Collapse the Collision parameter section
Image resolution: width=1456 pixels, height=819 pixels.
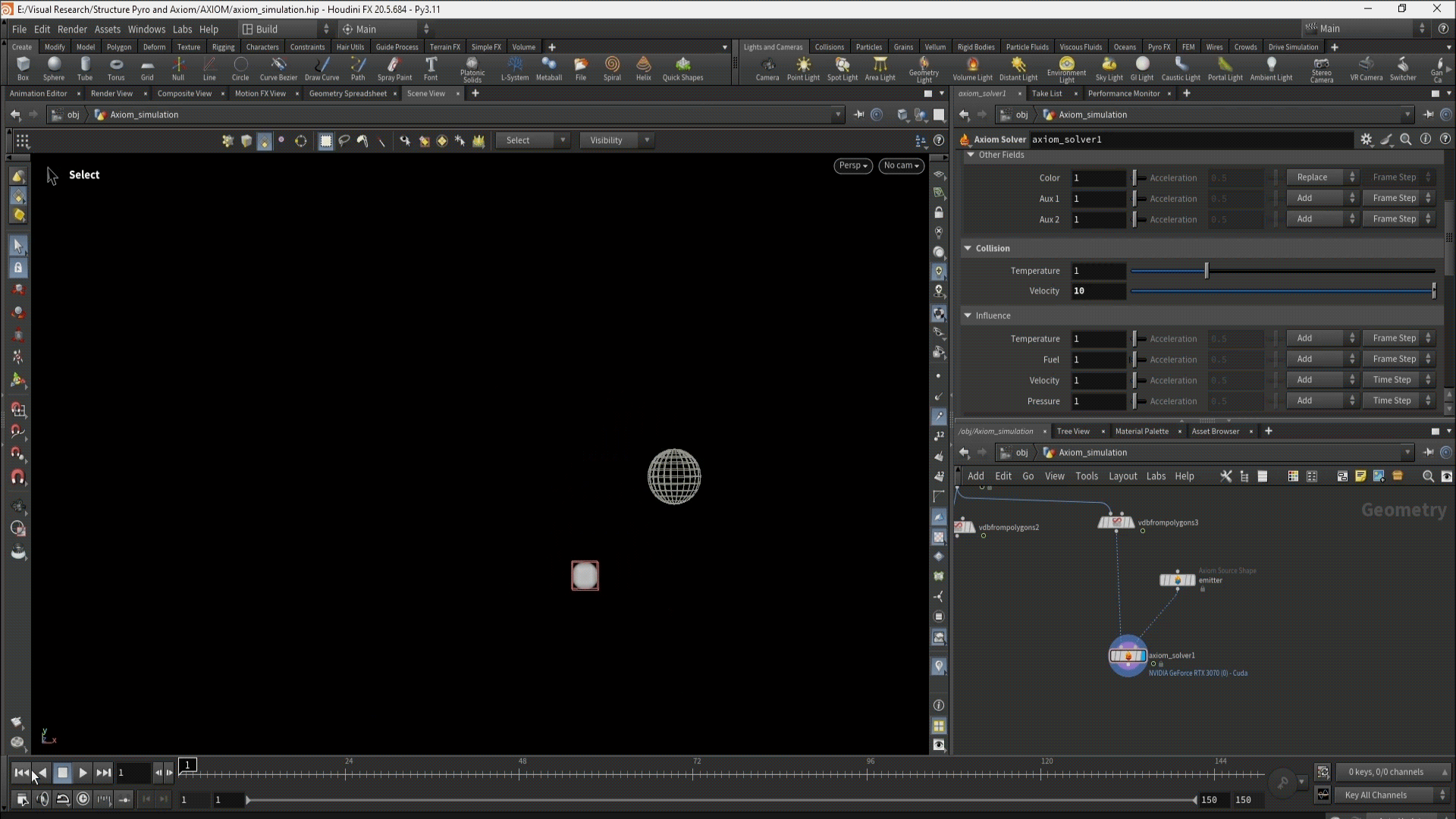968,249
